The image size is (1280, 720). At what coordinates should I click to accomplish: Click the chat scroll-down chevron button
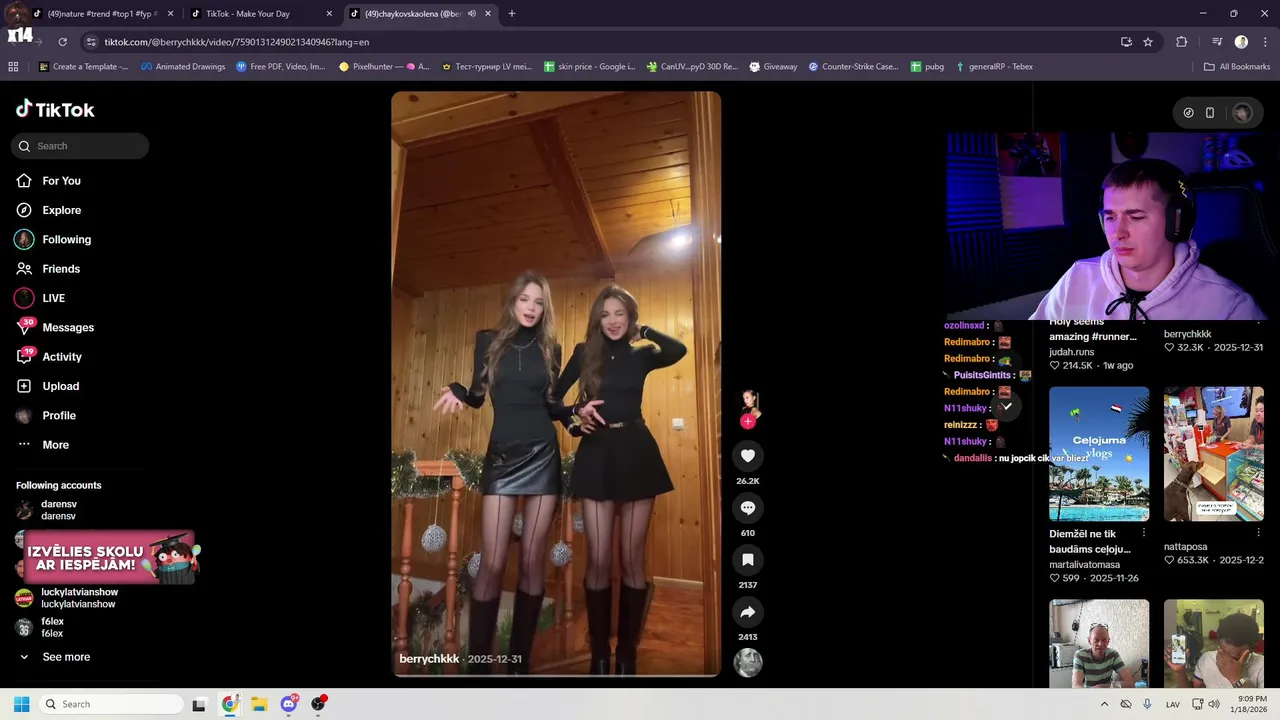coord(1007,405)
